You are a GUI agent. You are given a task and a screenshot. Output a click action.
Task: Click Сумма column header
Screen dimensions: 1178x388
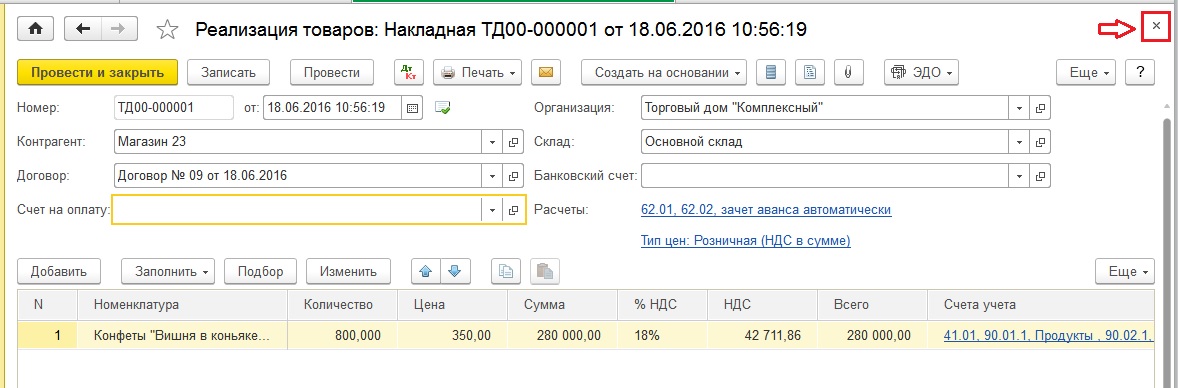click(563, 305)
